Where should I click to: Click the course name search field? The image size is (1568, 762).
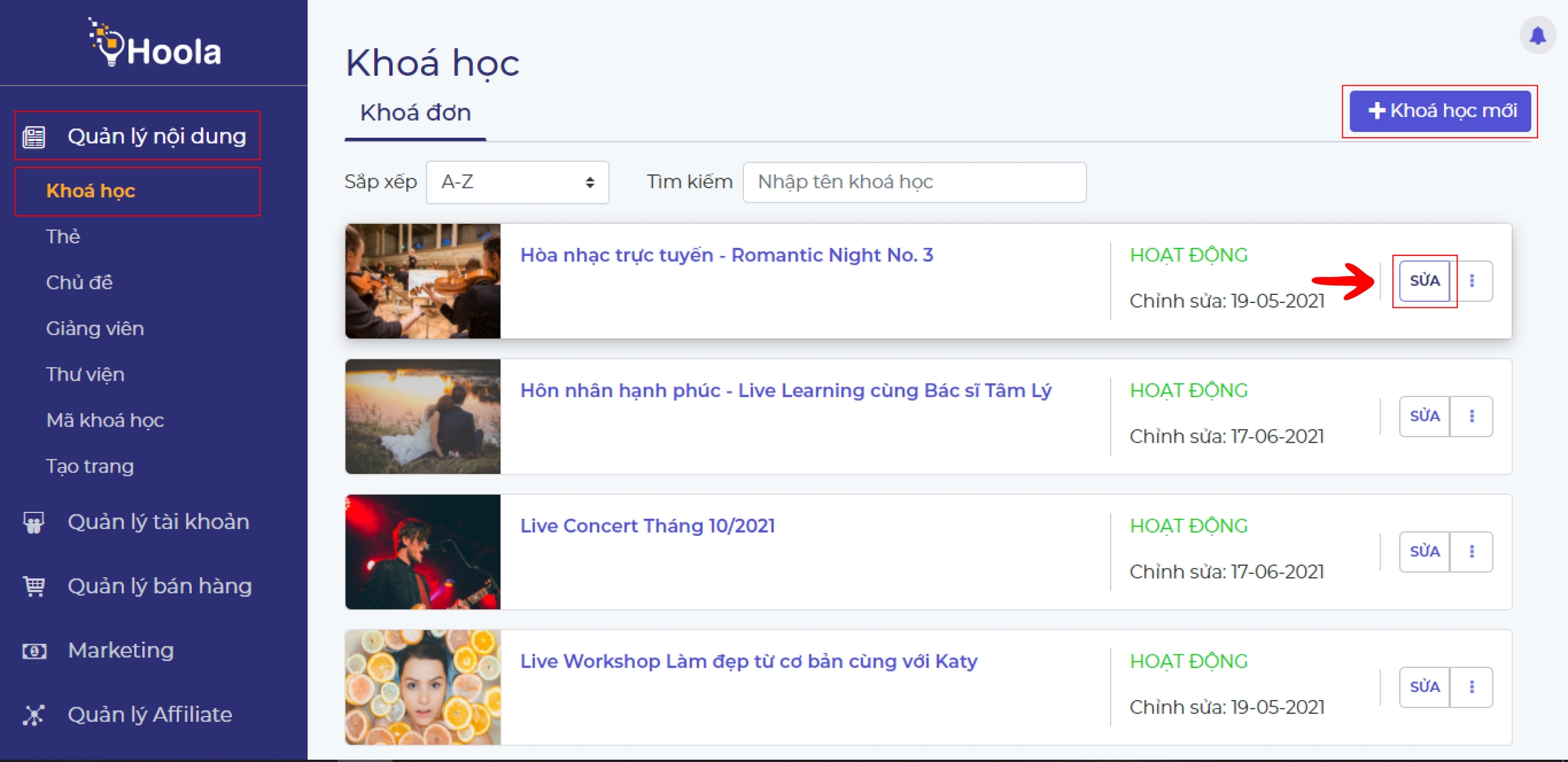pos(914,182)
